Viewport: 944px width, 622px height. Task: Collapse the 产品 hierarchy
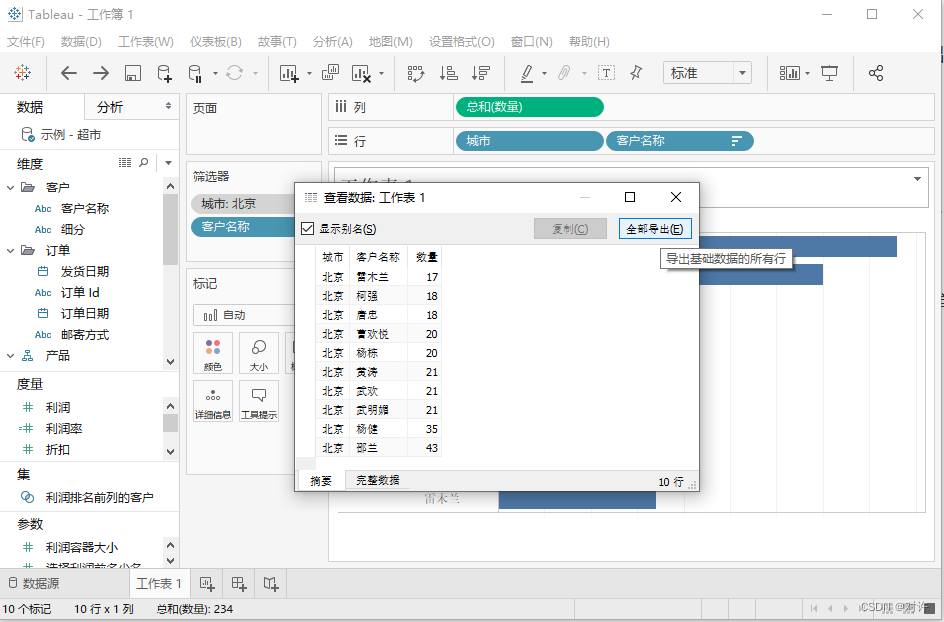[x=10, y=356]
